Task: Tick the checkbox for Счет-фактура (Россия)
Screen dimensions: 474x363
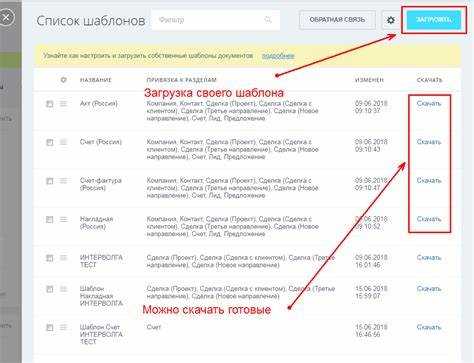Action: (x=49, y=181)
